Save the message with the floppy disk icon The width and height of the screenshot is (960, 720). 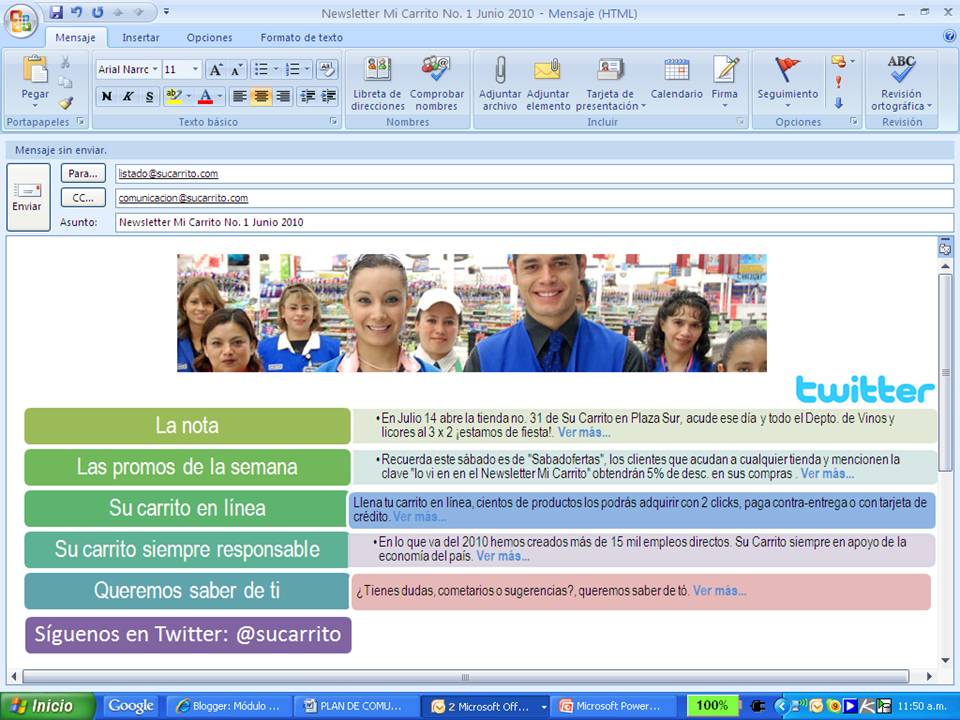click(x=56, y=12)
